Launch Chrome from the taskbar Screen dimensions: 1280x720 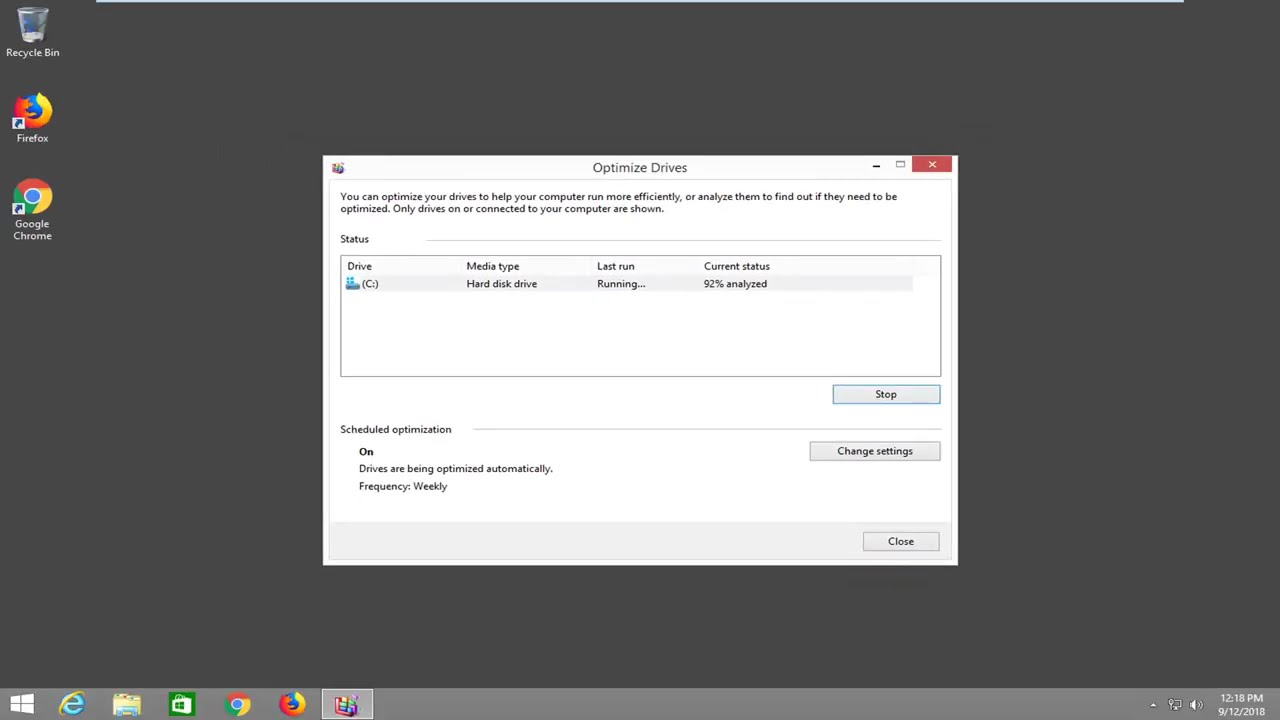pyautogui.click(x=237, y=705)
